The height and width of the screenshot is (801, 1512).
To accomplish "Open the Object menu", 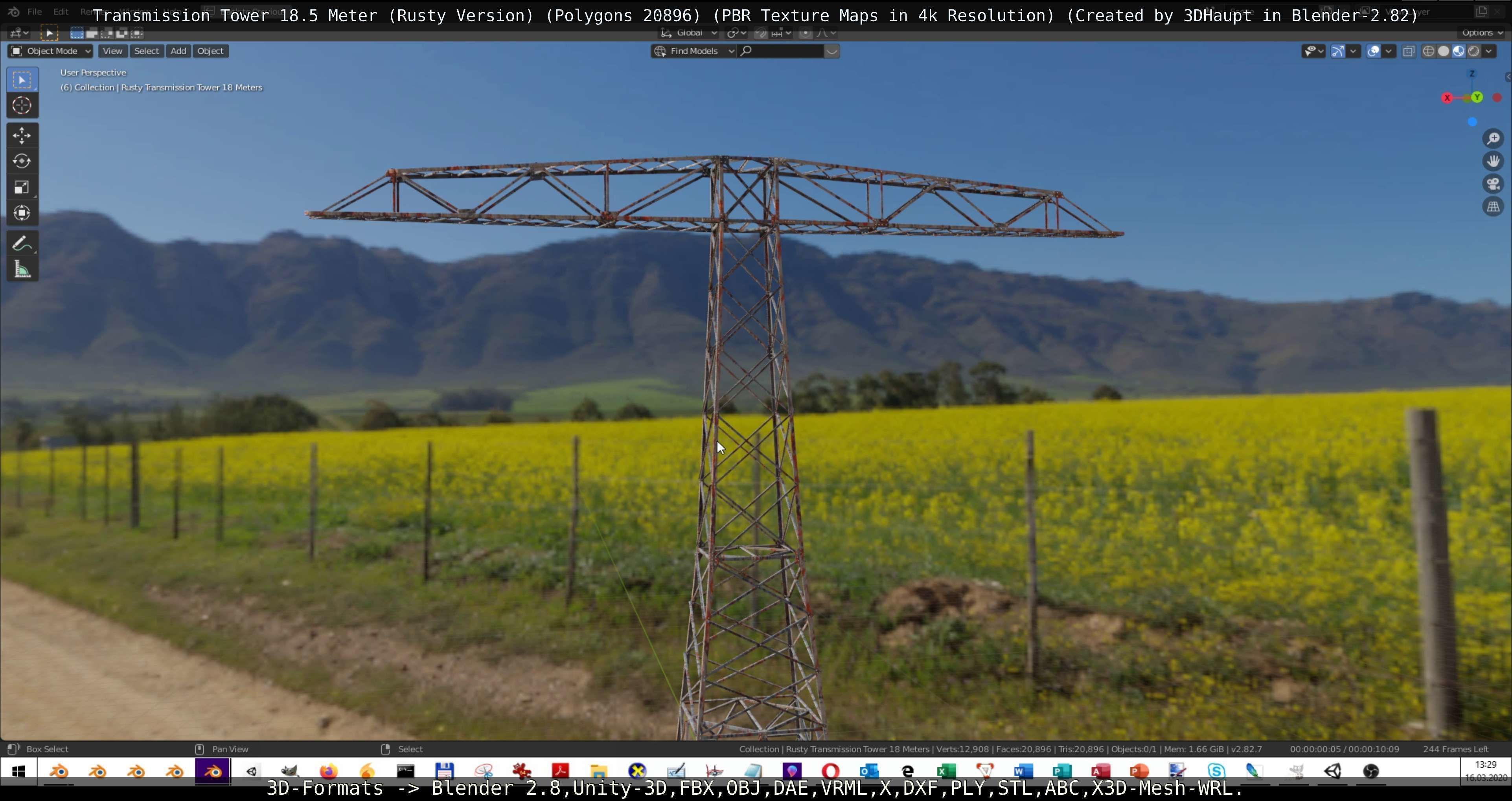I will (210, 51).
